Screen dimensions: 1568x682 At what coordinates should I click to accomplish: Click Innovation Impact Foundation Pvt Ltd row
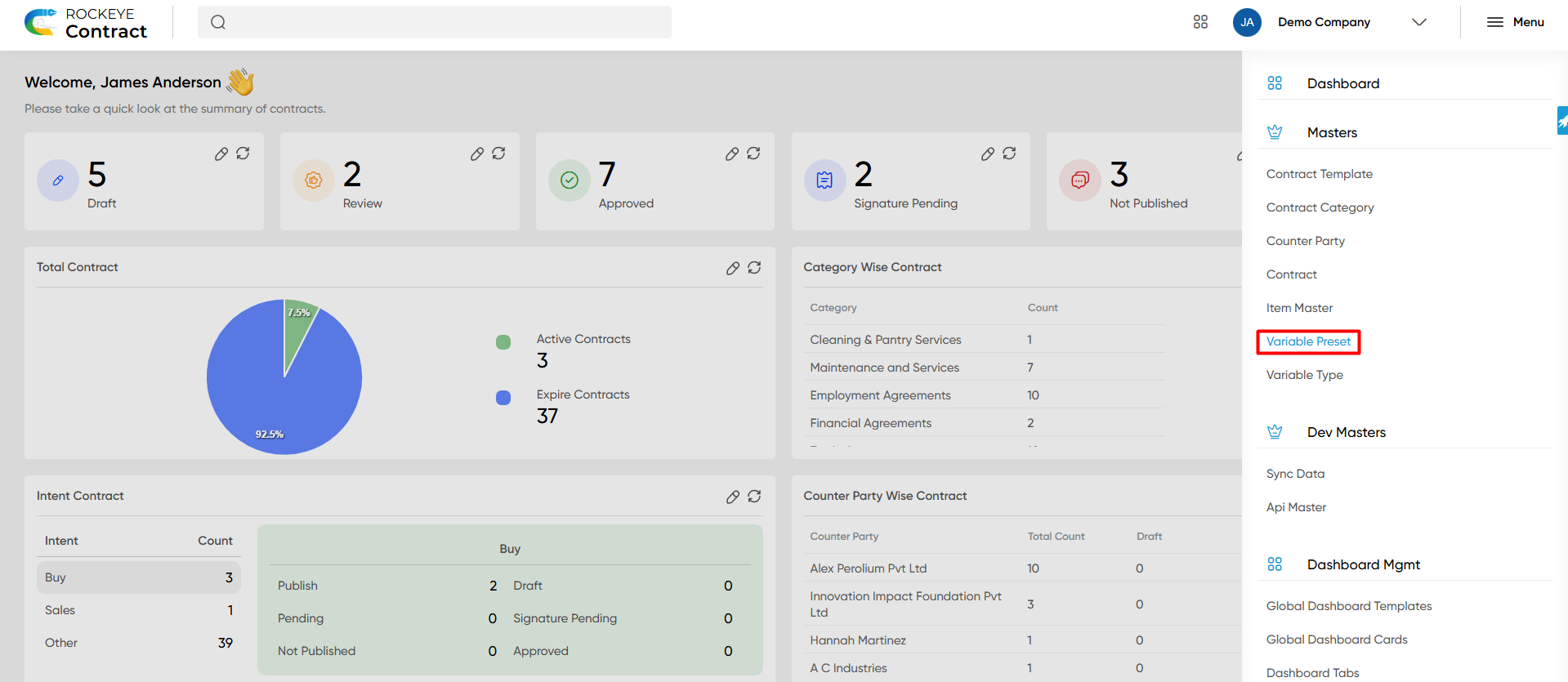click(x=1023, y=604)
